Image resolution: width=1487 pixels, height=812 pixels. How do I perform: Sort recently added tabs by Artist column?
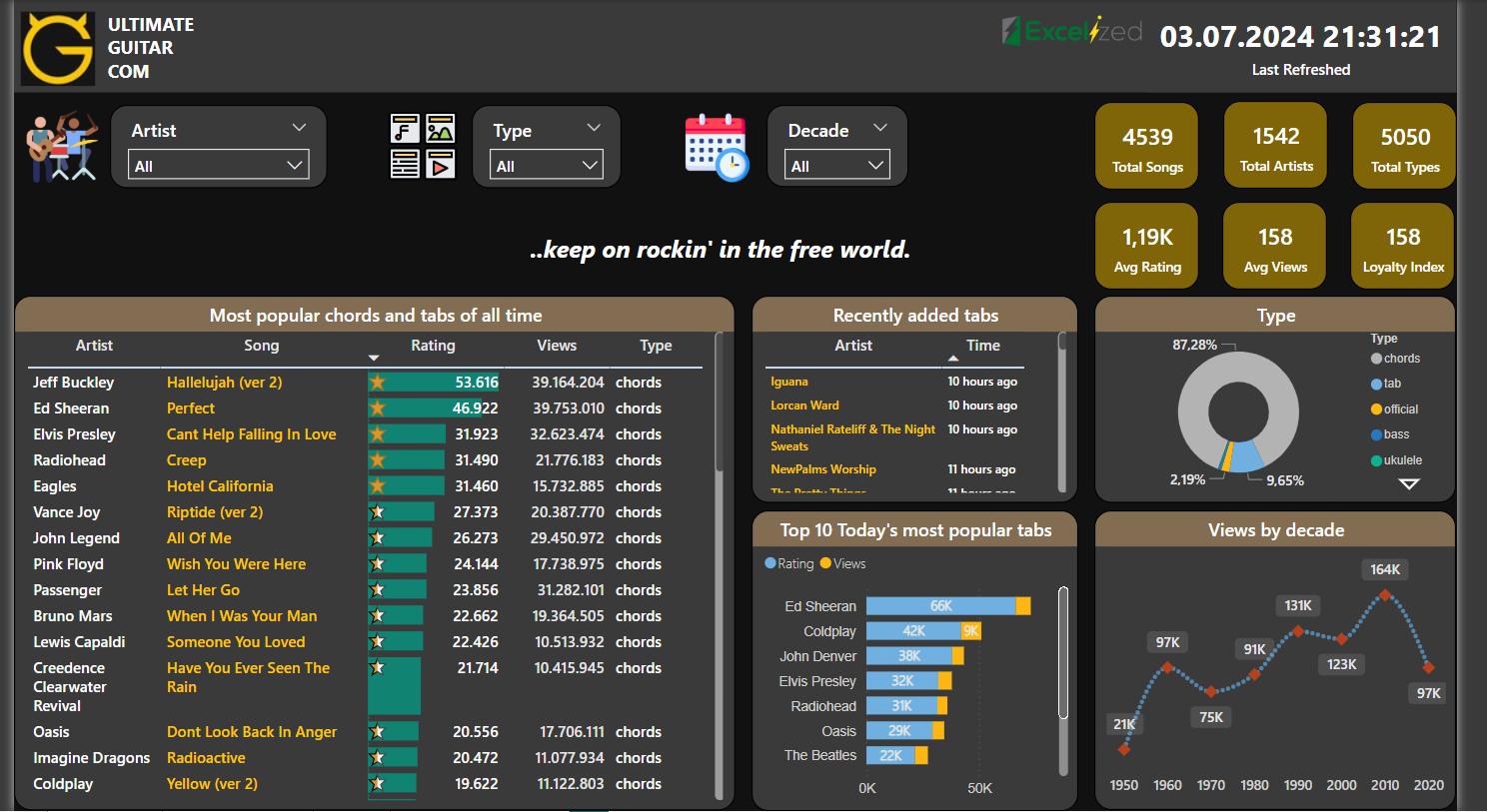click(x=853, y=346)
